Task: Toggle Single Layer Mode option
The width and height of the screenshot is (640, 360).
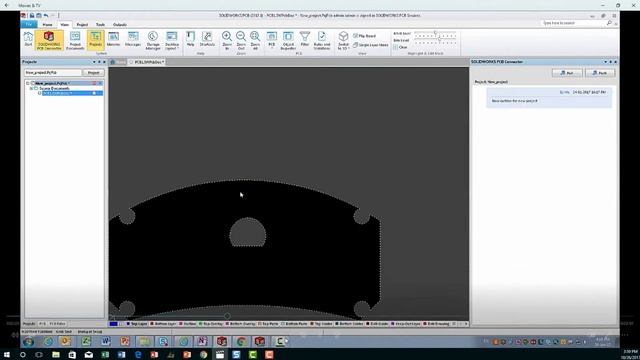Action: click(371, 45)
